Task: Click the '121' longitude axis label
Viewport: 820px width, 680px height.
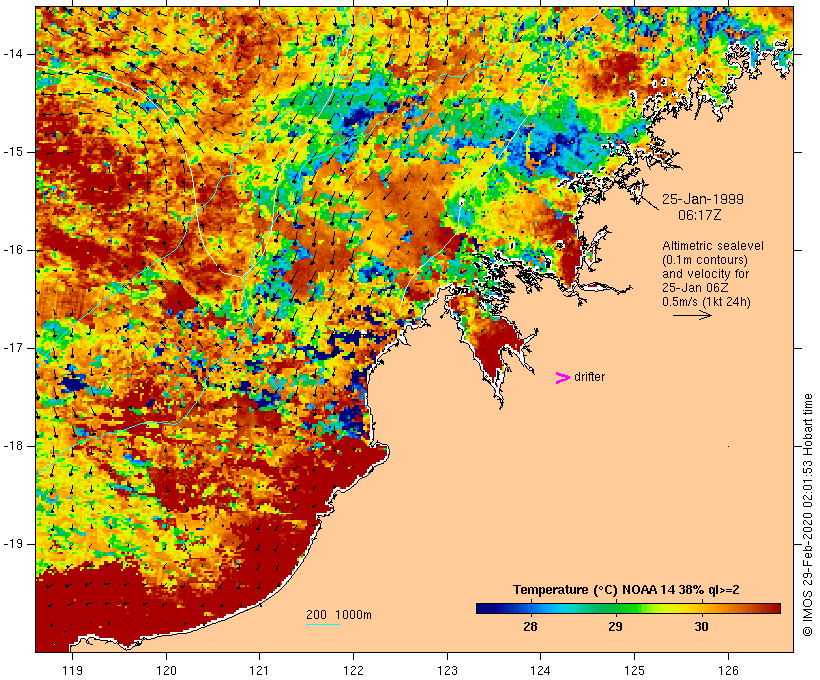Action: tap(259, 670)
